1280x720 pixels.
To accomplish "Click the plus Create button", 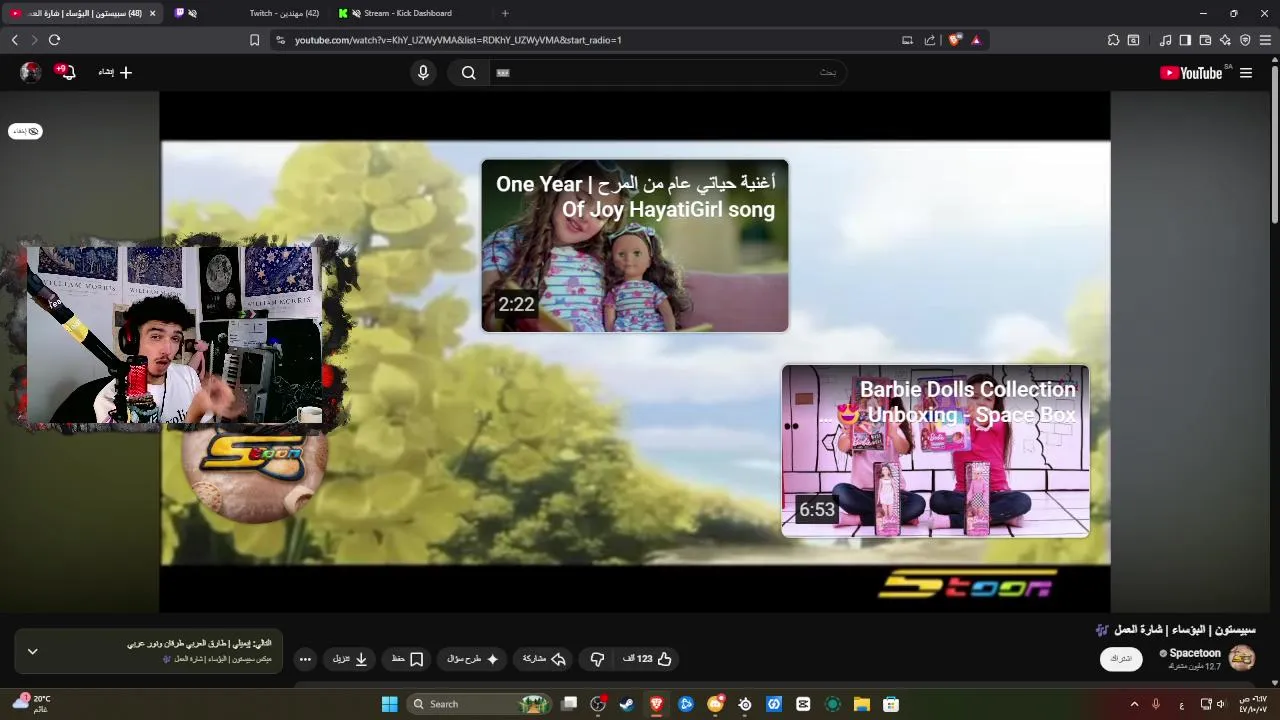I will click(115, 72).
